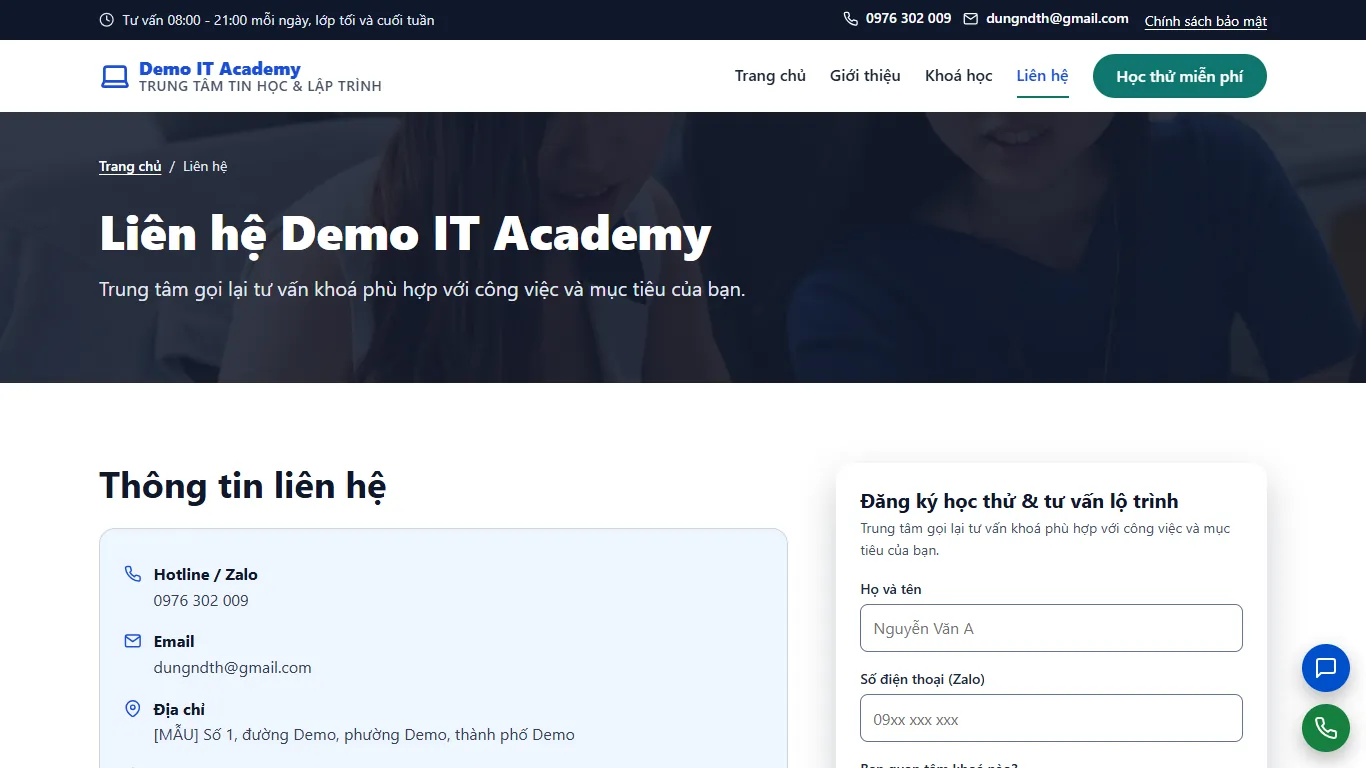
Task: Click the Tư vấn 08:00 - 21:00 hours text
Action: pyautogui.click(x=278, y=20)
